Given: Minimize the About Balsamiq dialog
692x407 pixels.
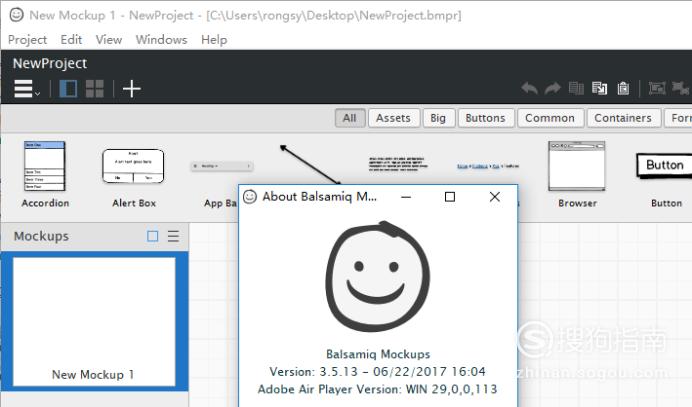Looking at the screenshot, I should pyautogui.click(x=406, y=197).
